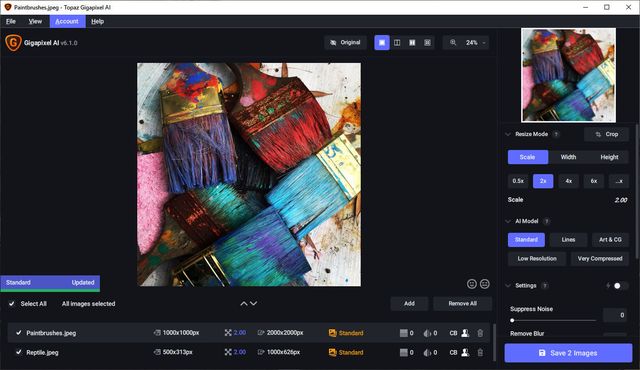Click the preview navigator thumbnail
The width and height of the screenshot is (640, 370).
pyautogui.click(x=568, y=75)
